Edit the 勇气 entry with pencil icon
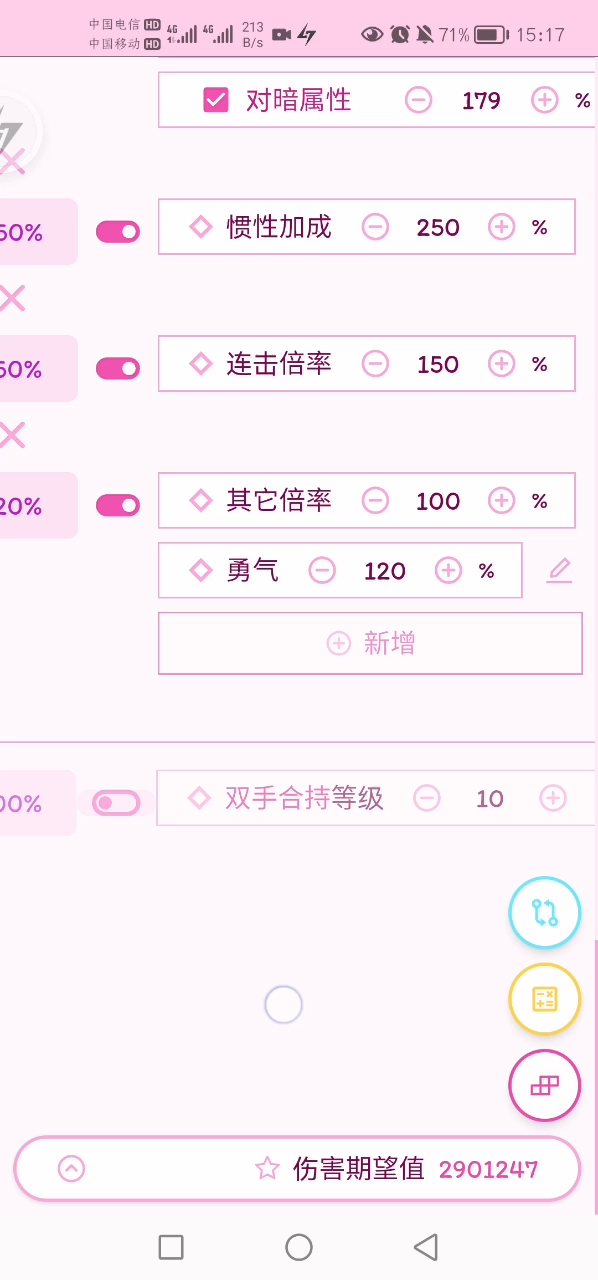Image resolution: width=598 pixels, height=1280 pixels. coord(559,571)
